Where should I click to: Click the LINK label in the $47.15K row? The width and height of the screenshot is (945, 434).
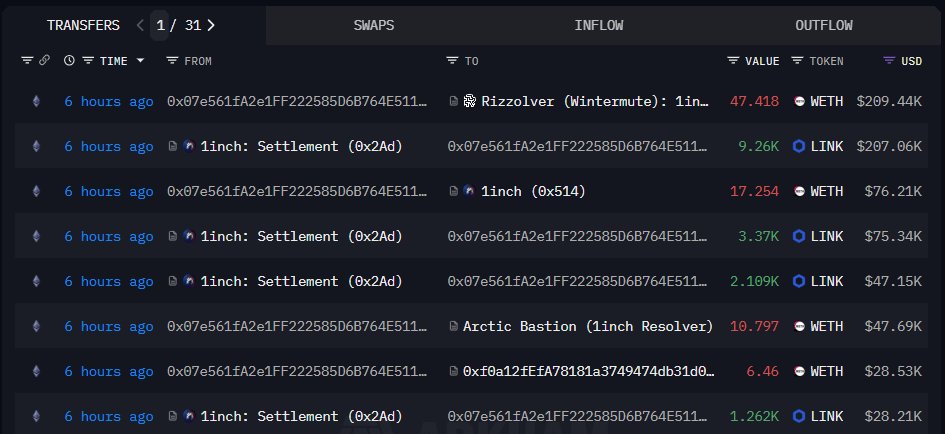pos(827,281)
